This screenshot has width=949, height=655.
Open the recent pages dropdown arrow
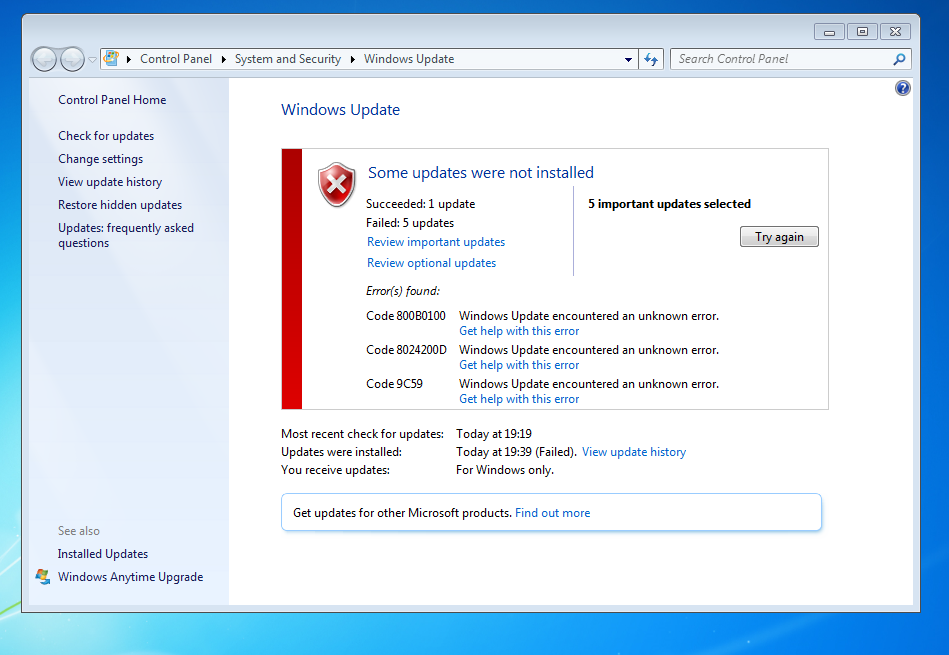pos(92,59)
